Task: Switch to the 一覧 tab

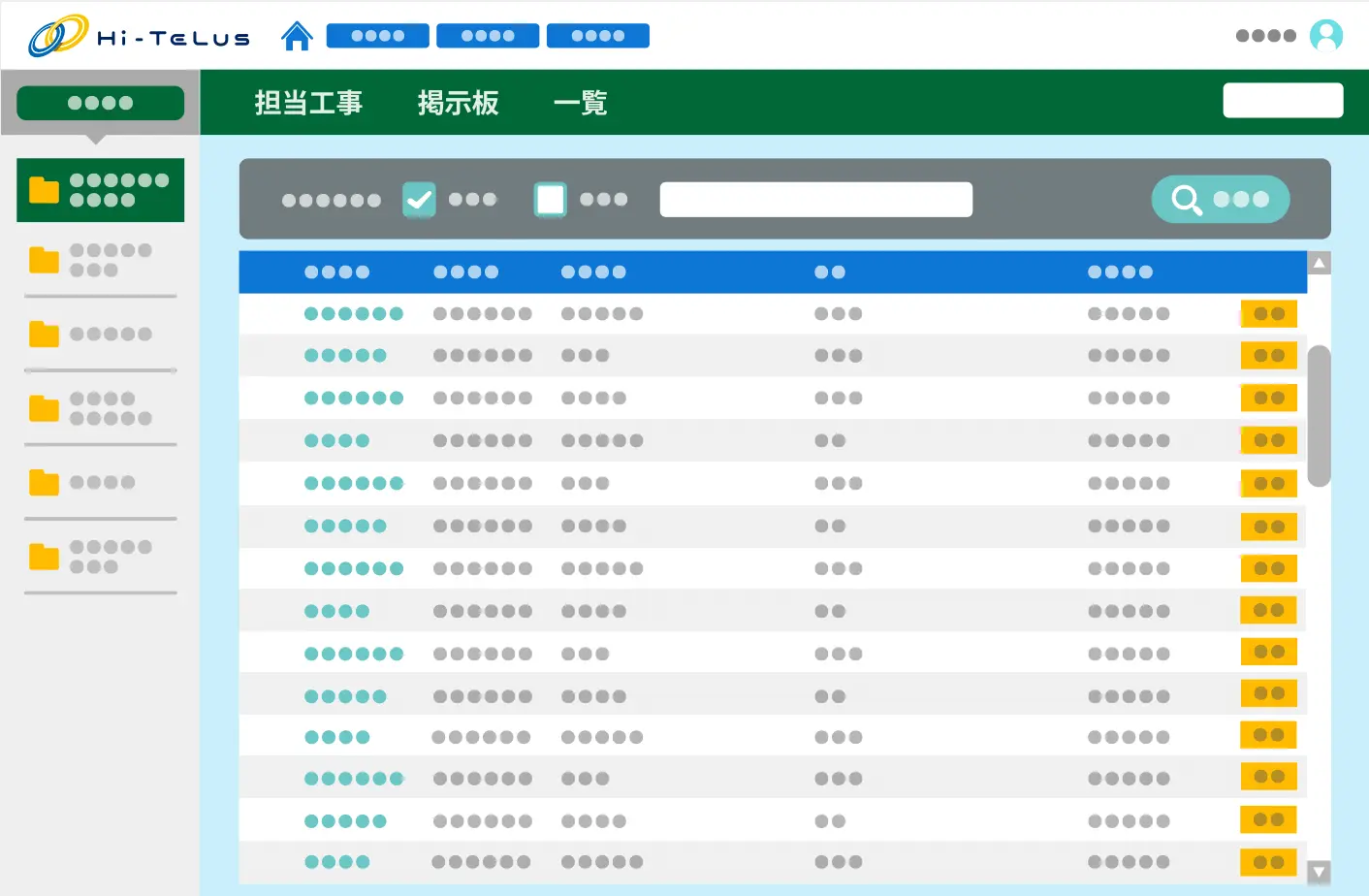Action: pyautogui.click(x=580, y=103)
